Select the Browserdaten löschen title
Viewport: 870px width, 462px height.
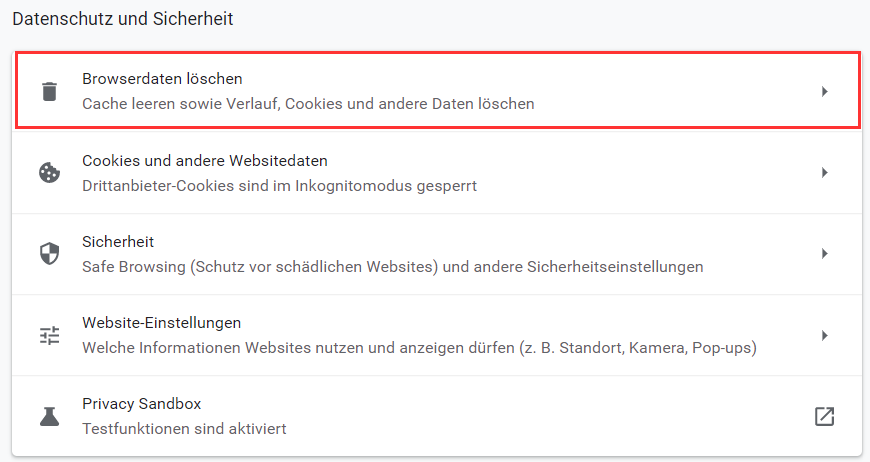coord(162,79)
